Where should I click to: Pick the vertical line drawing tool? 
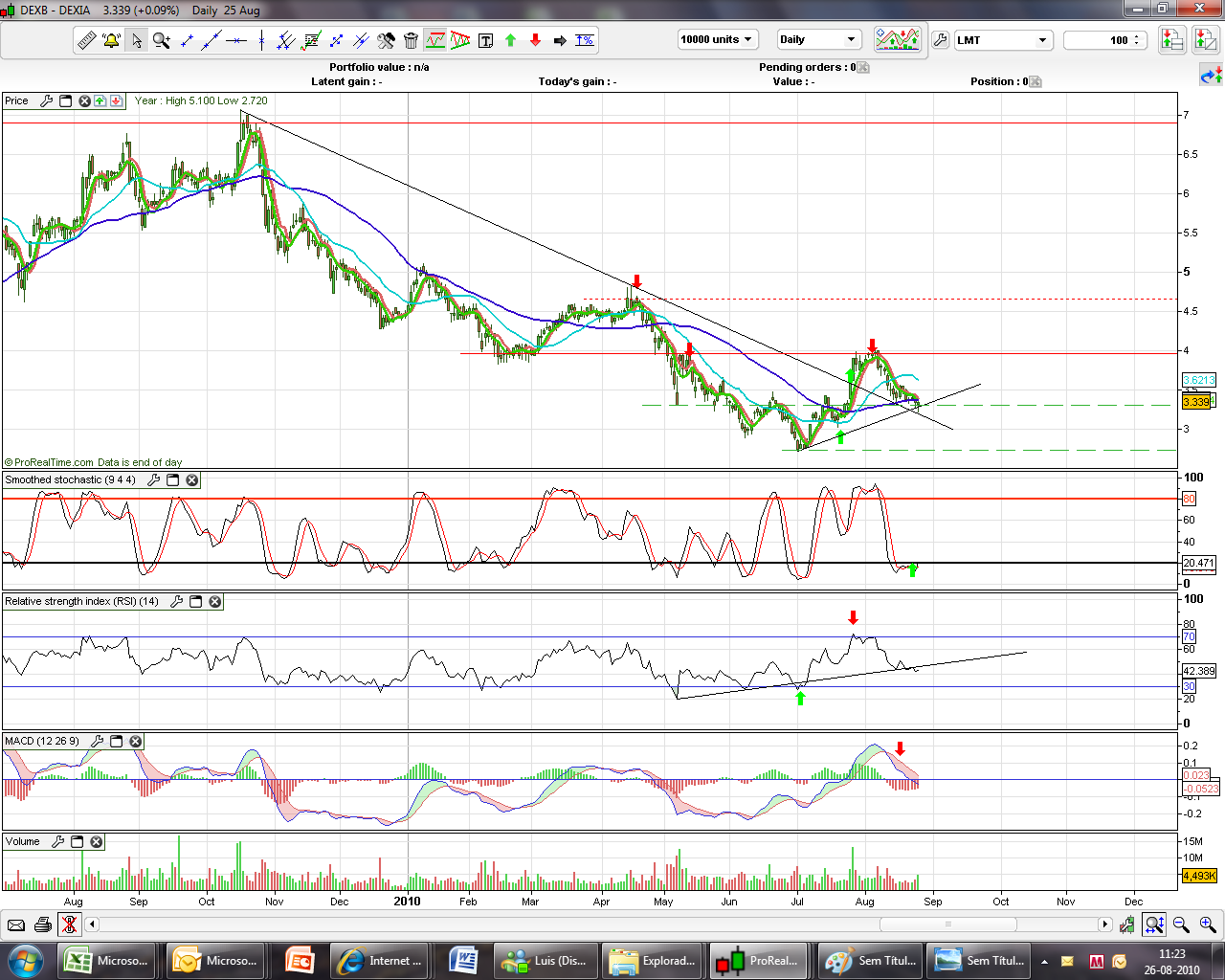coord(260,40)
